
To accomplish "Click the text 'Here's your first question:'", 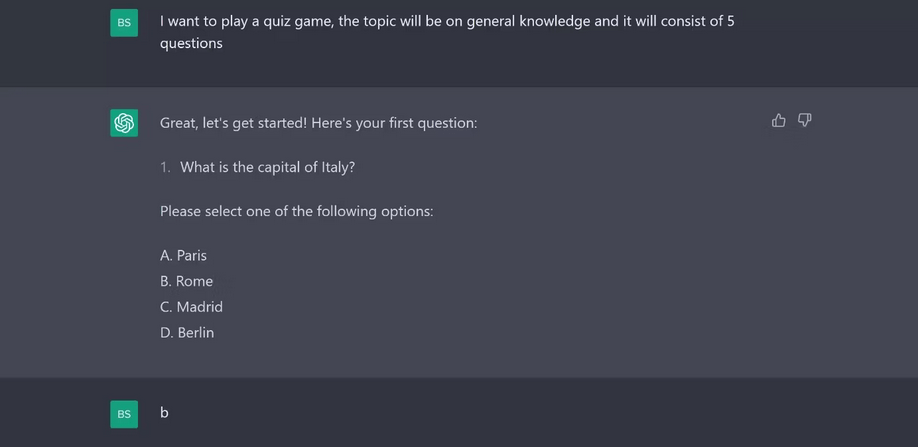I will (x=394, y=123).
